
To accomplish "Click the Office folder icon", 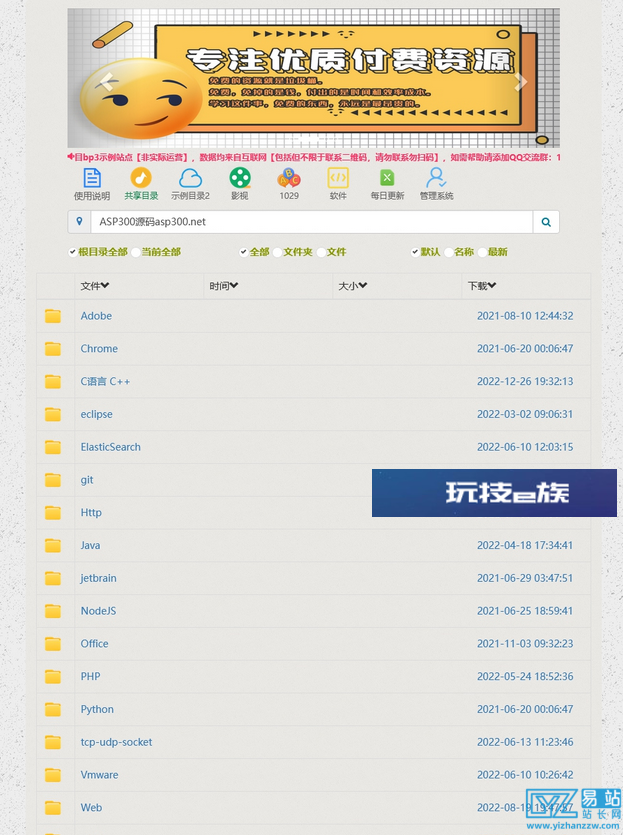I will 53,644.
